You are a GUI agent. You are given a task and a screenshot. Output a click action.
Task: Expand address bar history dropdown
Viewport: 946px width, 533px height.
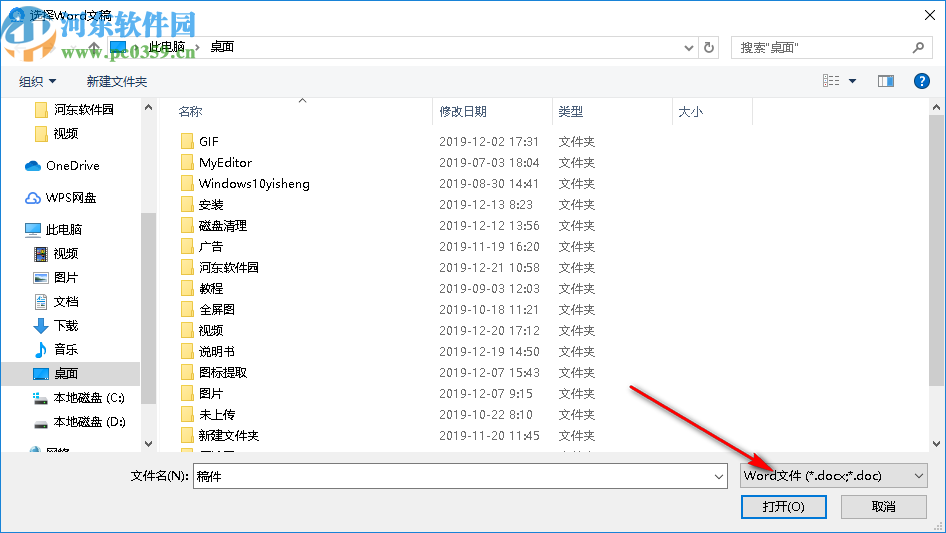click(x=688, y=48)
